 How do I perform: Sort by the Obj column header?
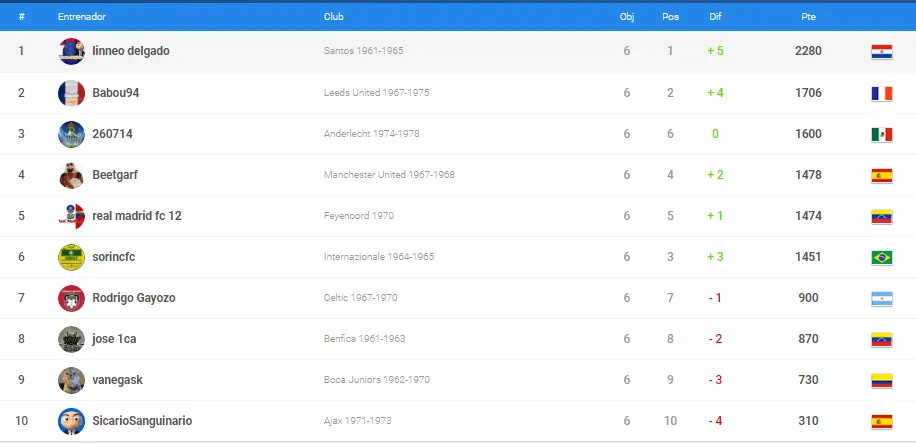(x=627, y=17)
